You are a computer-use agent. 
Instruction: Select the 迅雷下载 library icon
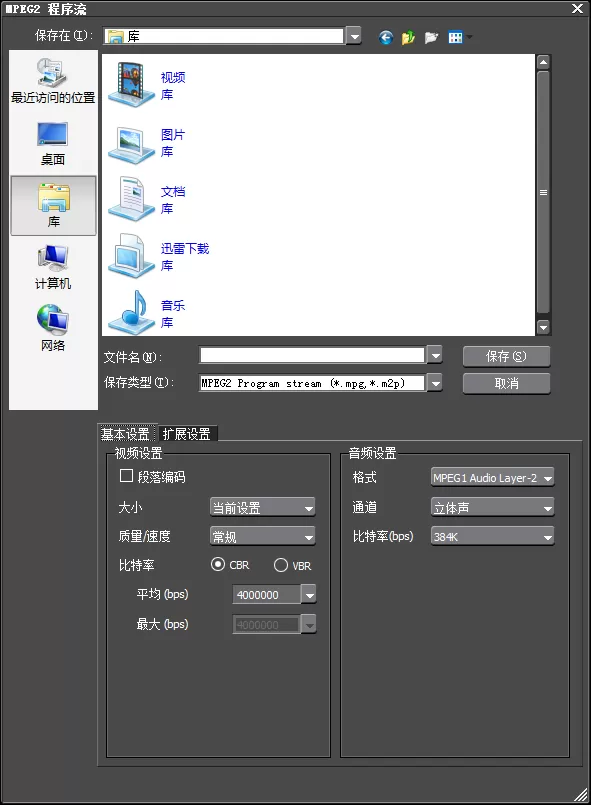coord(131,256)
